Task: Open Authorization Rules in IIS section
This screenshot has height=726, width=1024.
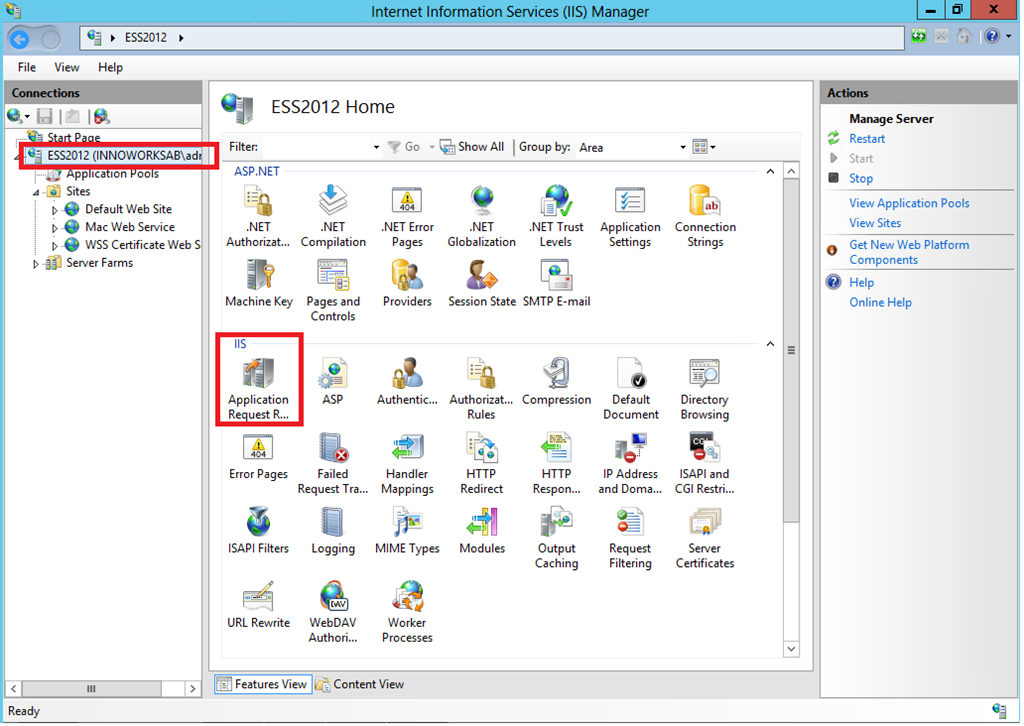Action: (481, 388)
